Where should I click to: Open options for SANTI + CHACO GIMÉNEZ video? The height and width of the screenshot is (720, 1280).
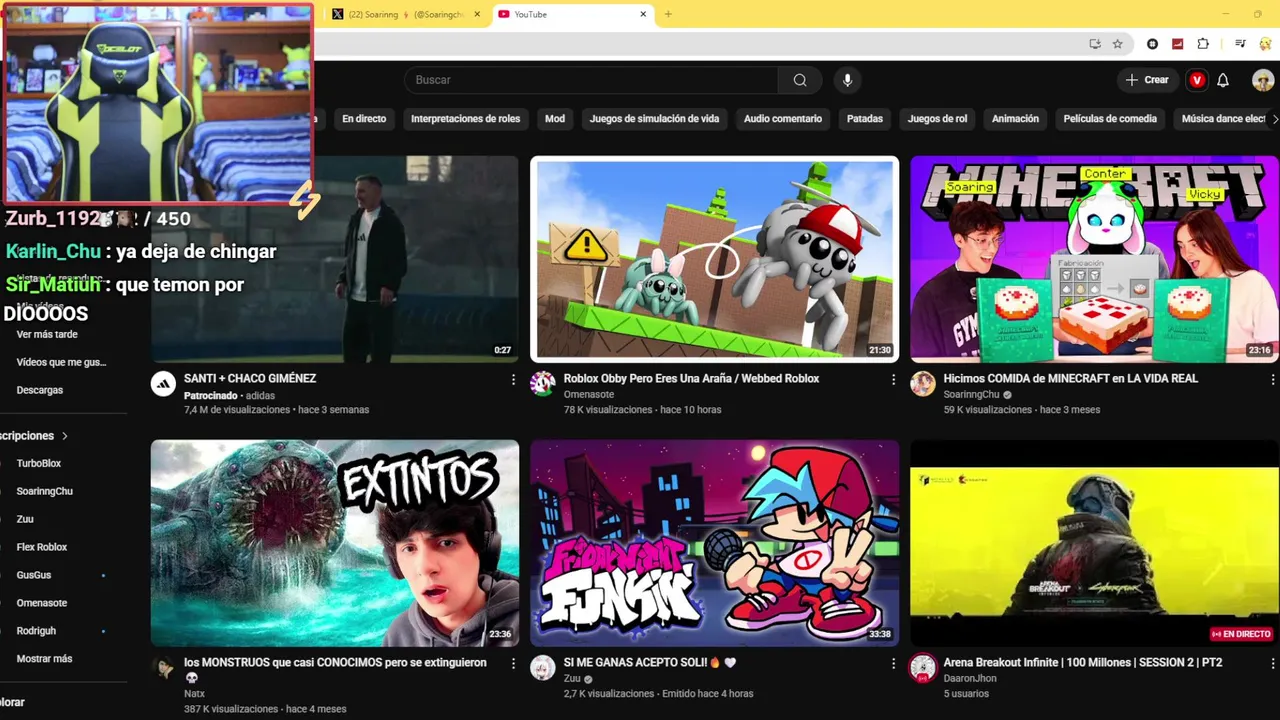[x=513, y=380]
